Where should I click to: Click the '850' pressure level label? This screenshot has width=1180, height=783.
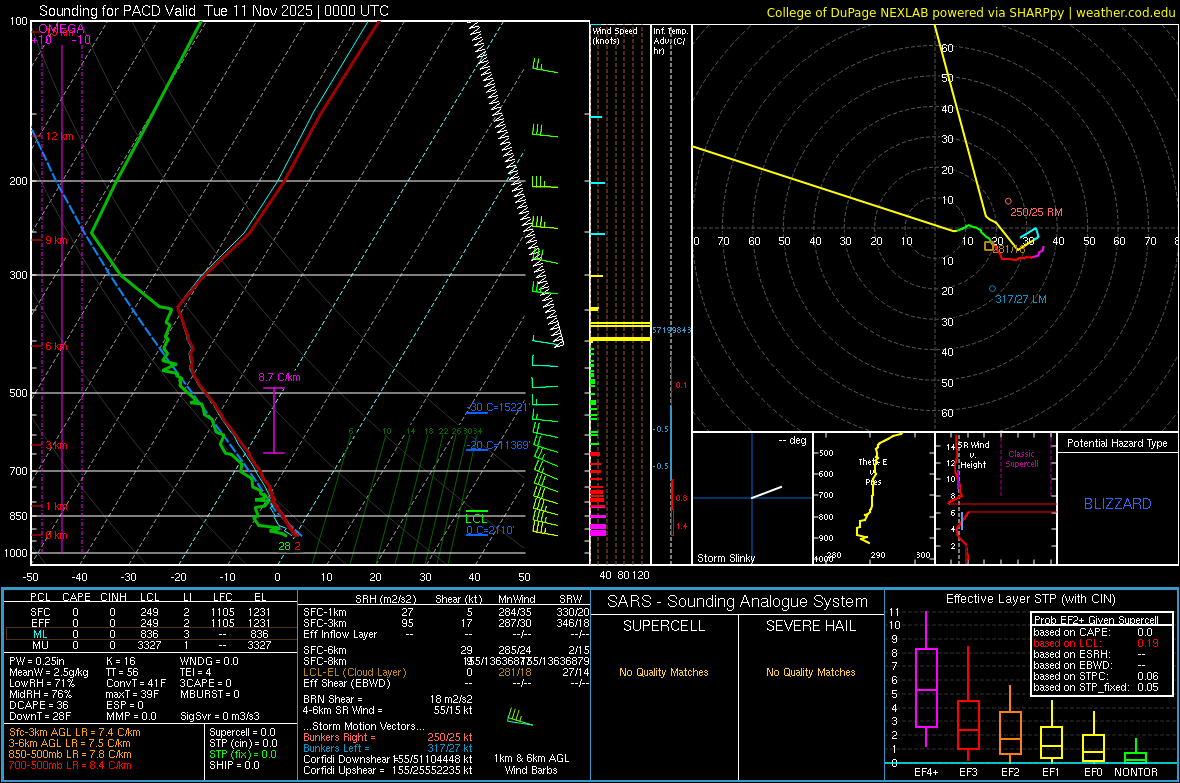(x=18, y=516)
